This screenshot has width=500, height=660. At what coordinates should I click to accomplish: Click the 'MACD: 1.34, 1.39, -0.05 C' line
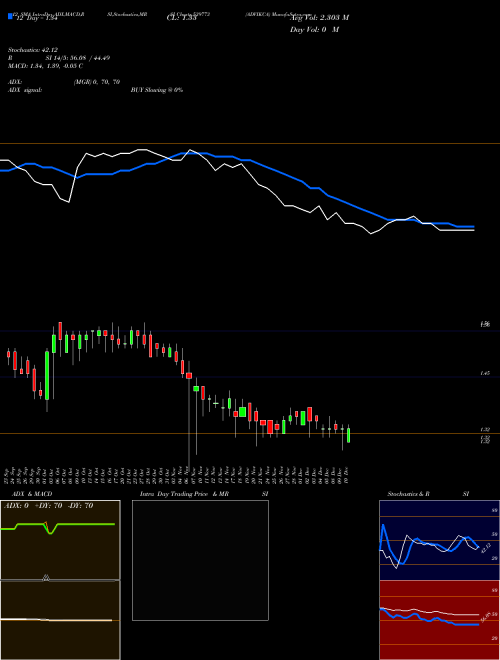(x=45, y=66)
